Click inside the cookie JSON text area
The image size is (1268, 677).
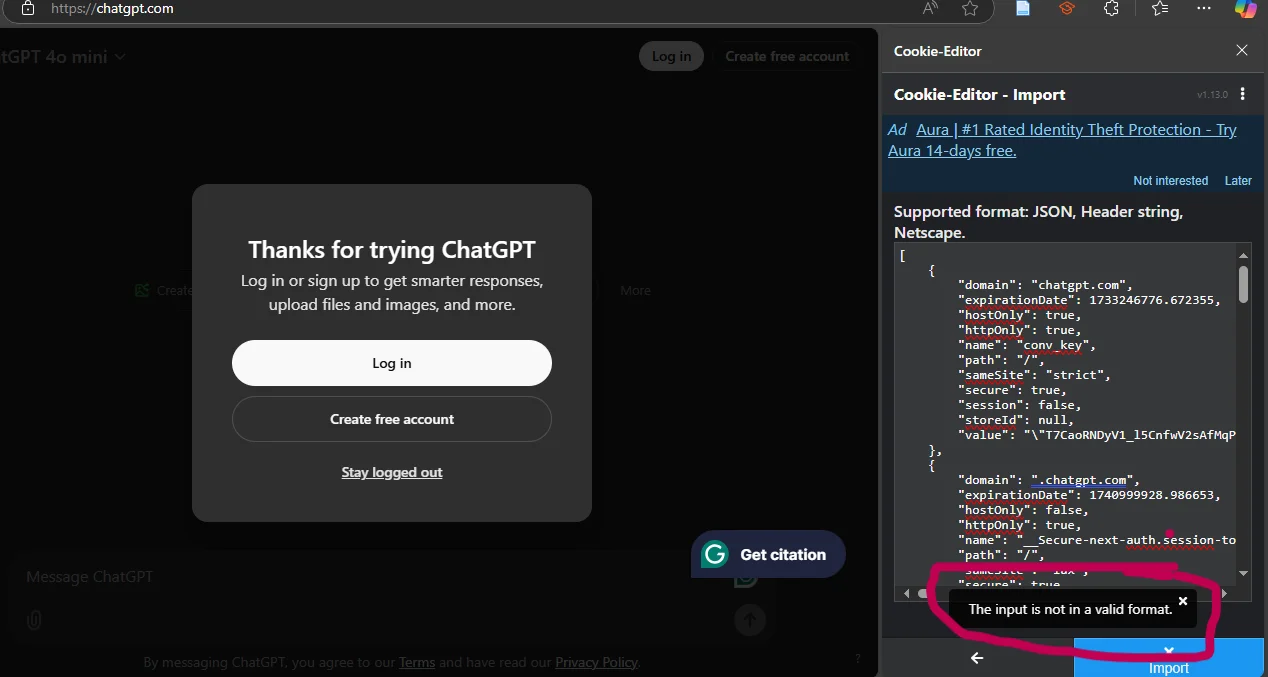(1065, 413)
